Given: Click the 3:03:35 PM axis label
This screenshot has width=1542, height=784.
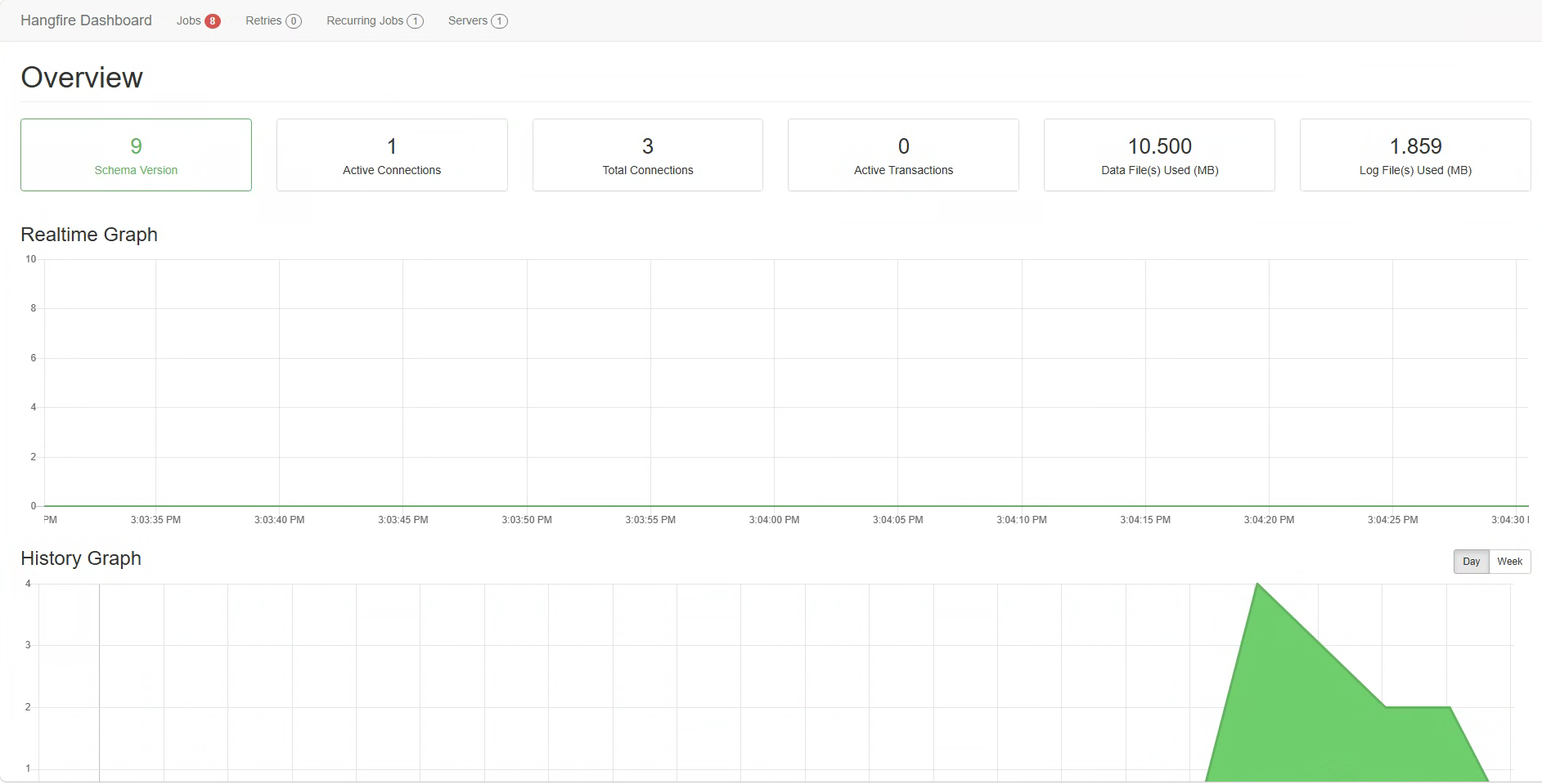Looking at the screenshot, I should [155, 520].
